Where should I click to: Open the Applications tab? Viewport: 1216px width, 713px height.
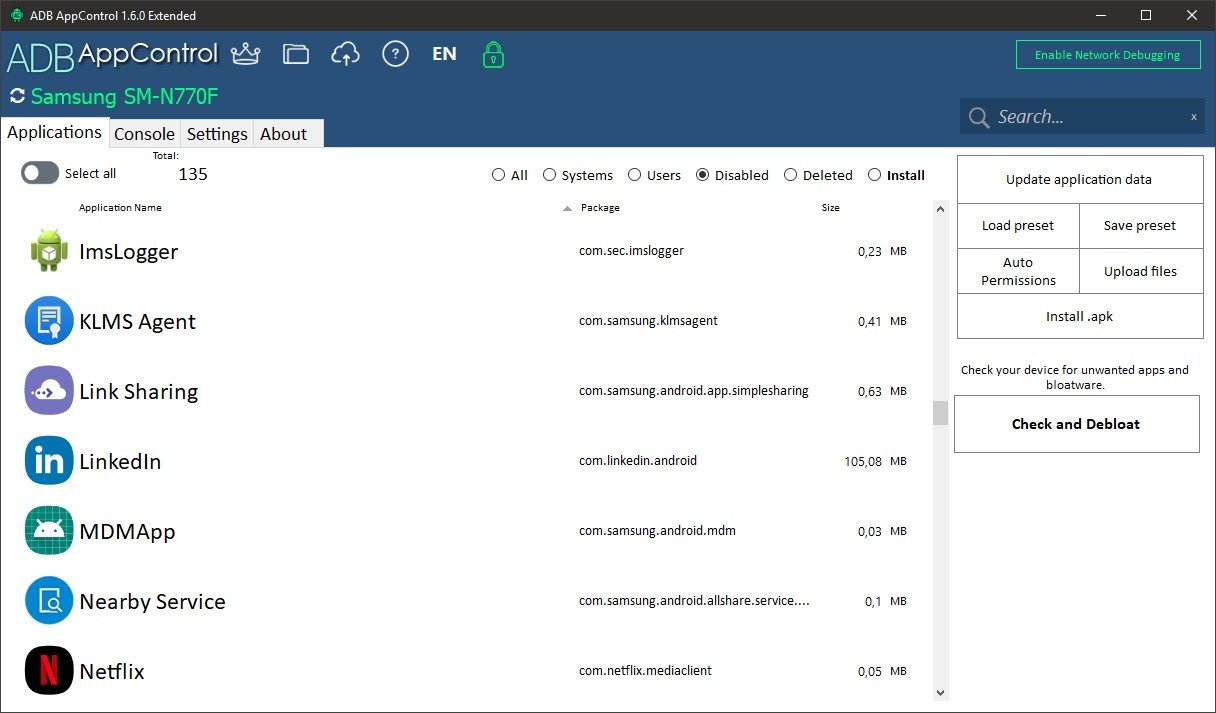55,132
